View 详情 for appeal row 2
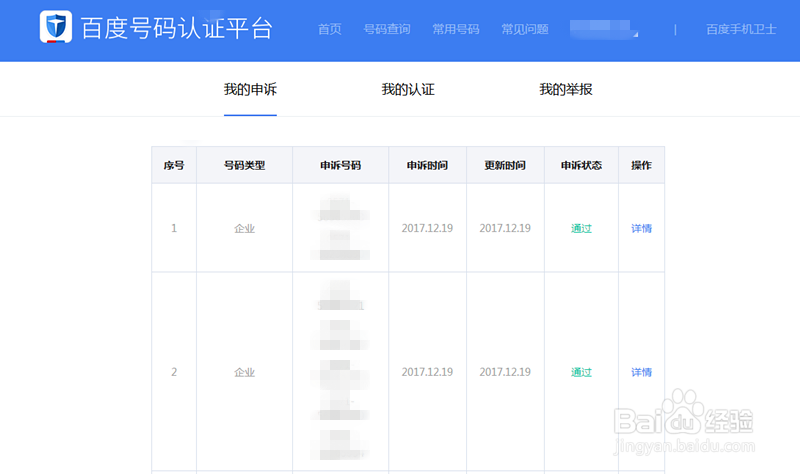Screen dimensions: 800x474 641,372
